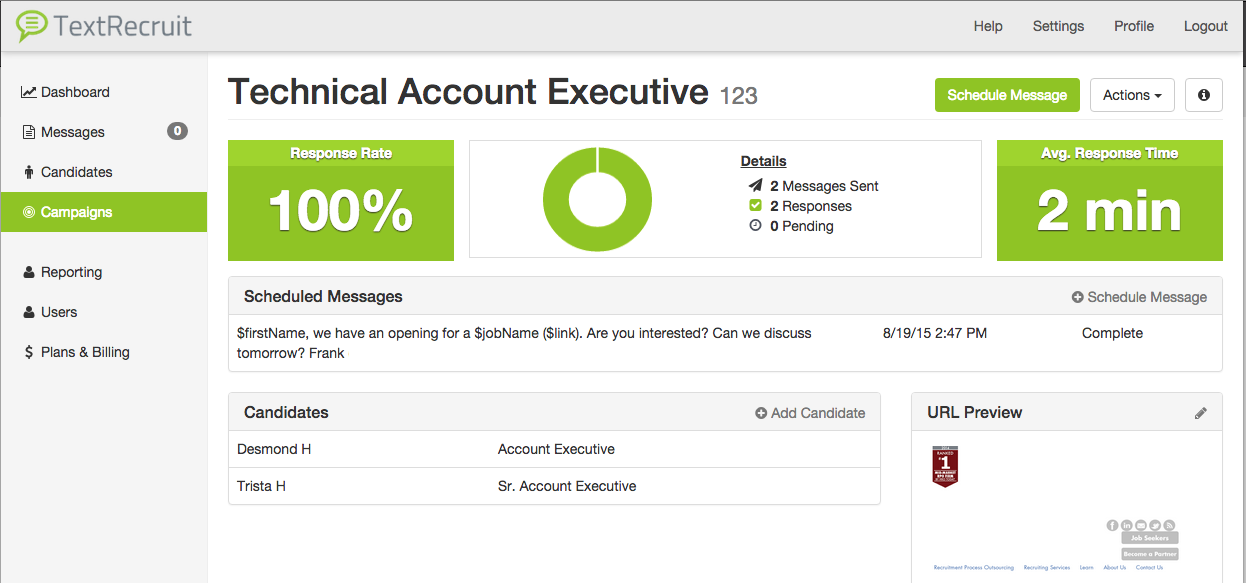Click the TextRecruit speech bubble logo
This screenshot has height=583, width=1246.
click(32, 26)
